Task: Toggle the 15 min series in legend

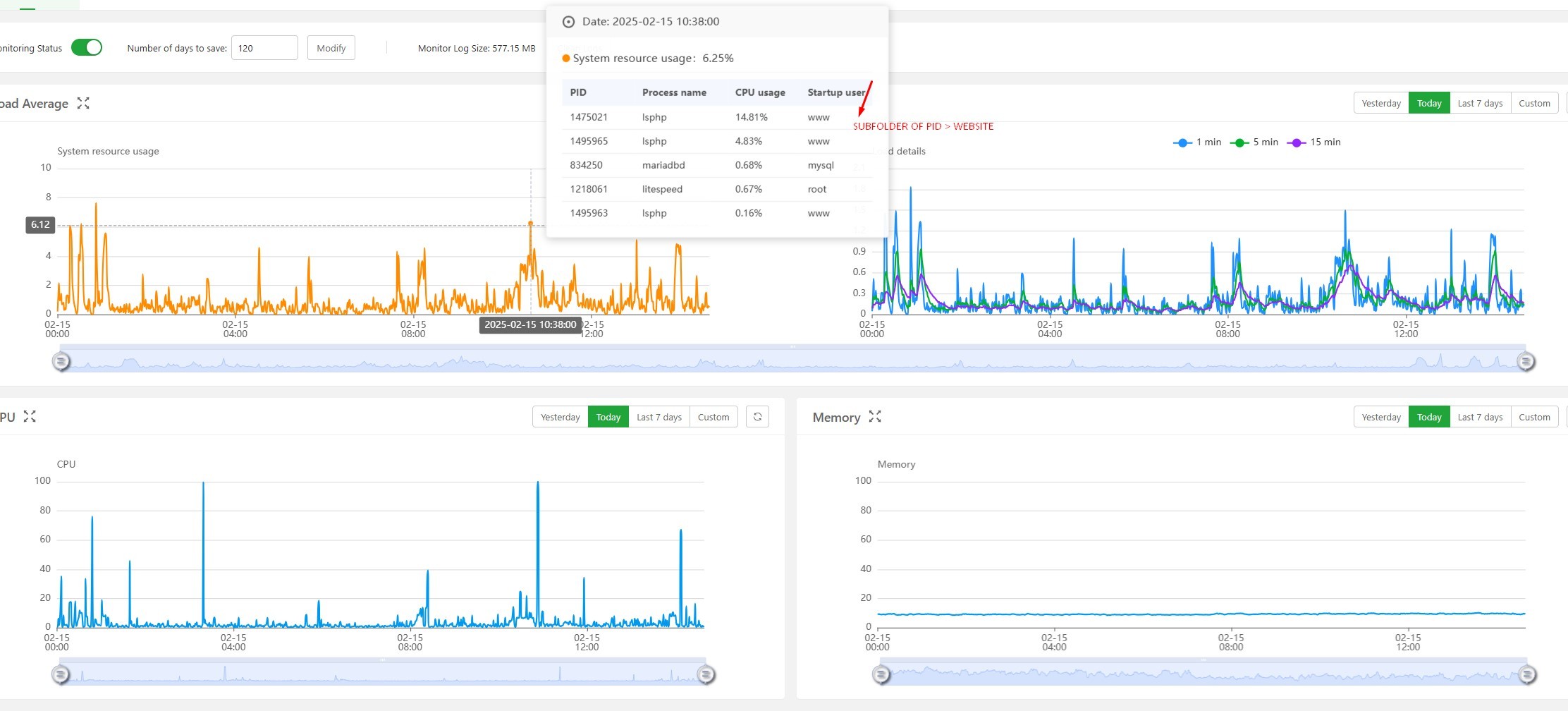Action: point(1314,142)
